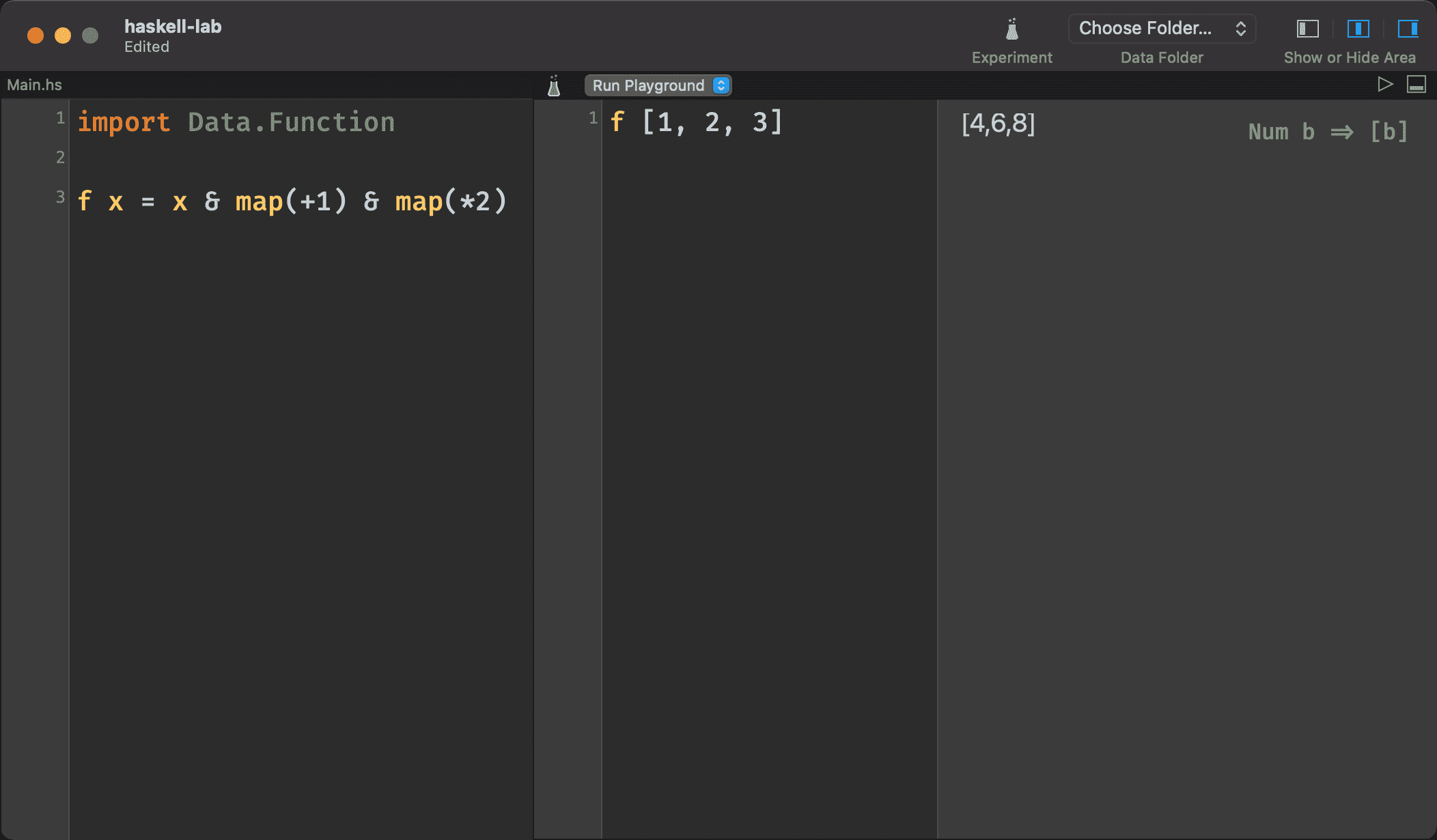This screenshot has height=840, width=1437.
Task: Click the Show or Hide Area label
Action: [1350, 58]
